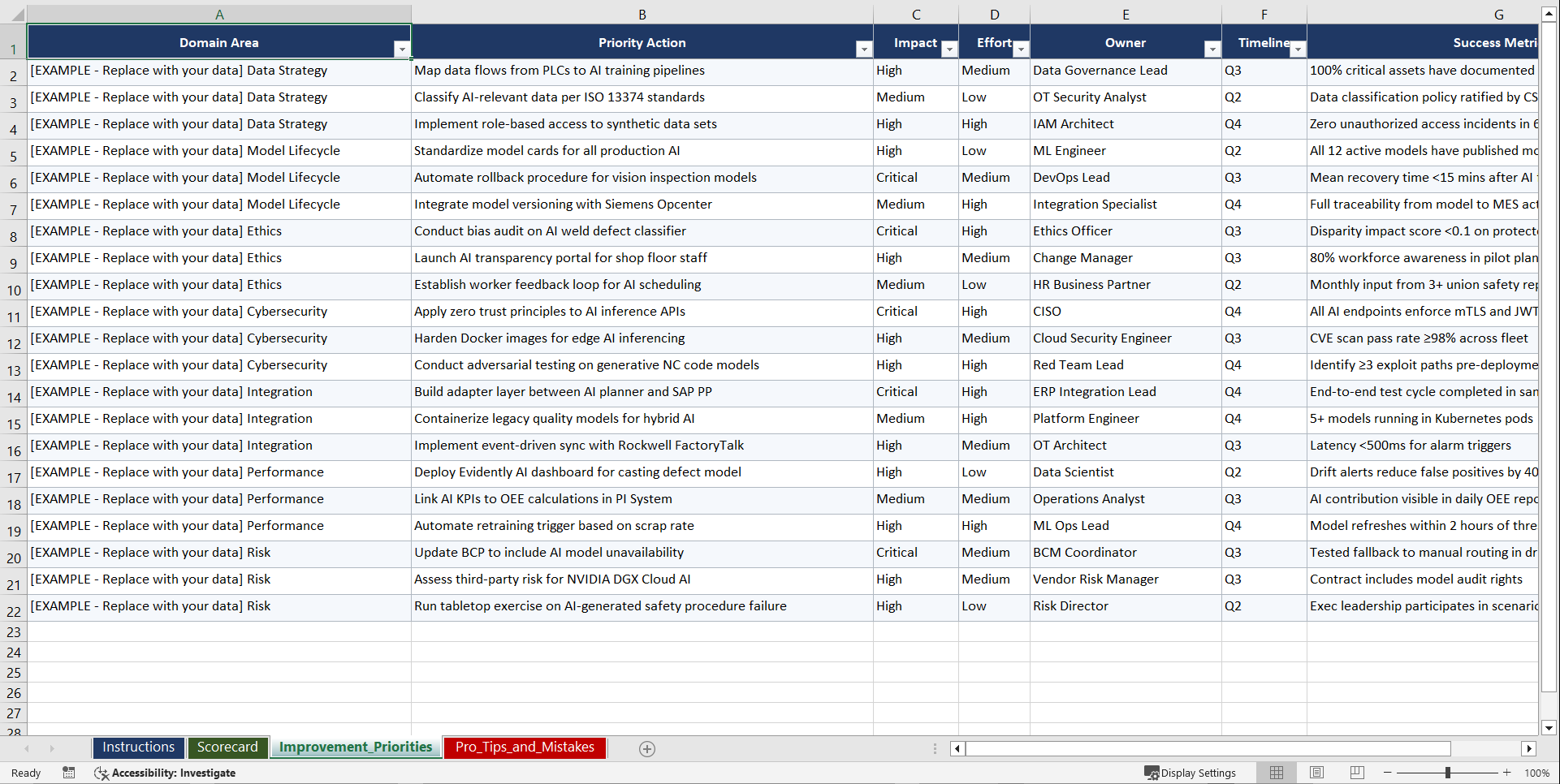1560x784 pixels.
Task: Select the Page Layout view icon
Action: [1316, 773]
